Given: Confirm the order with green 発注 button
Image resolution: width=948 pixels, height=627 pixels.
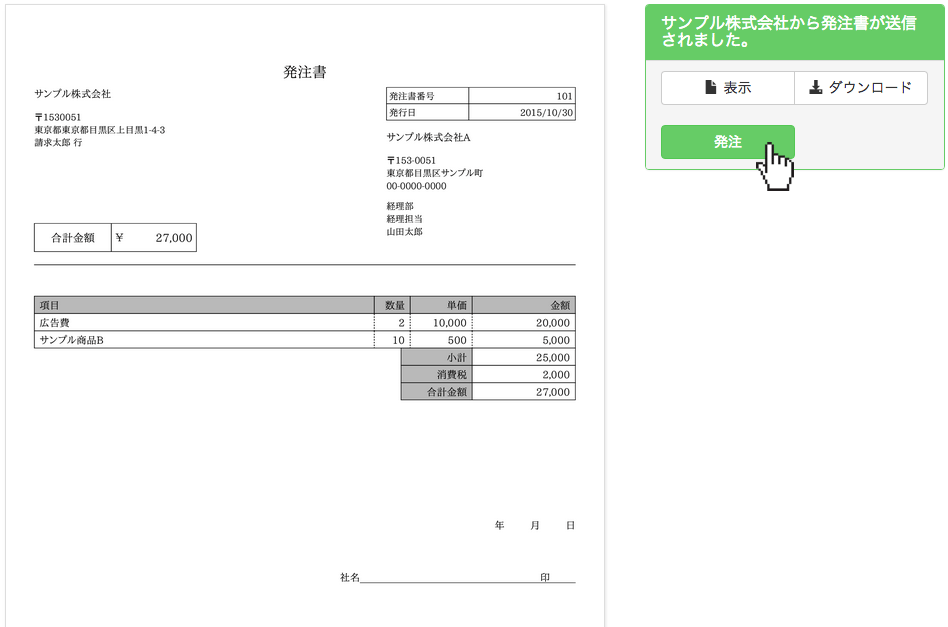Looking at the screenshot, I should point(728,142).
